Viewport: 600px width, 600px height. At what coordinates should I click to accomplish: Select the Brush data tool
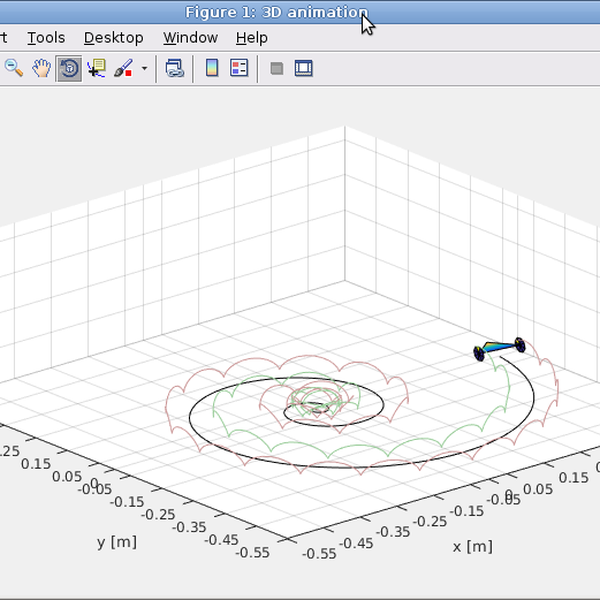click(x=123, y=69)
